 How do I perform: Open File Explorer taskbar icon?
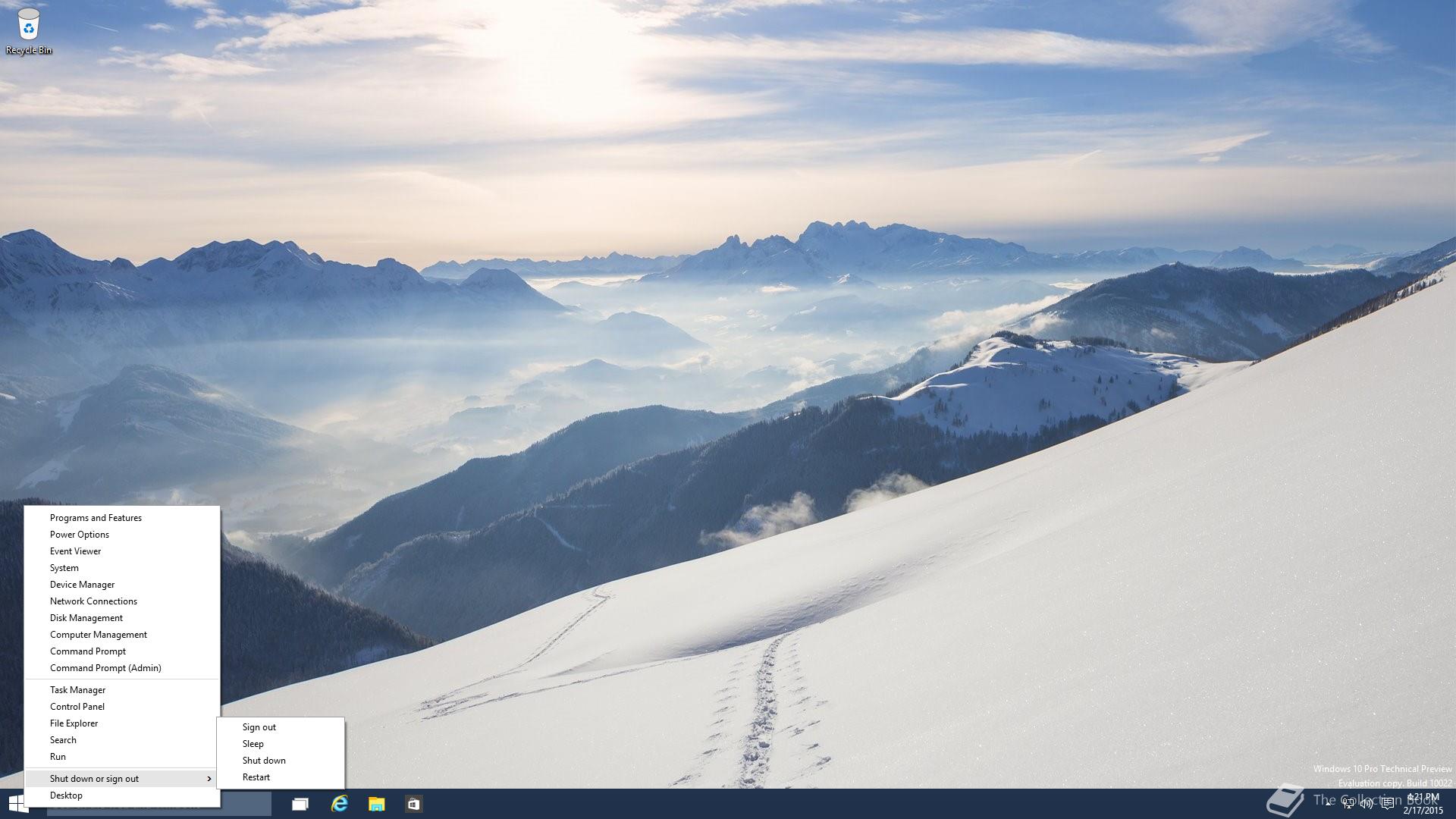pos(376,804)
